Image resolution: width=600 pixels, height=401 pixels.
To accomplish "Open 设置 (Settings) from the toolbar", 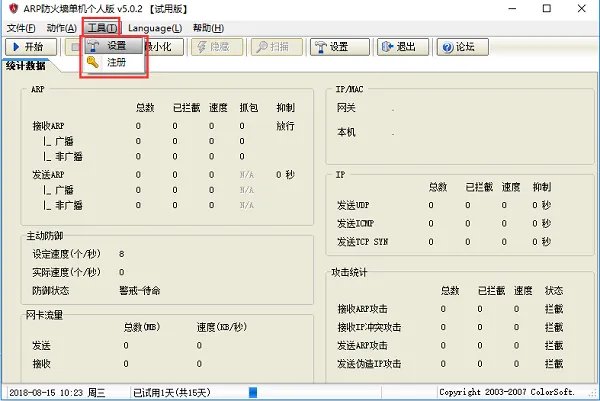I will click(336, 46).
